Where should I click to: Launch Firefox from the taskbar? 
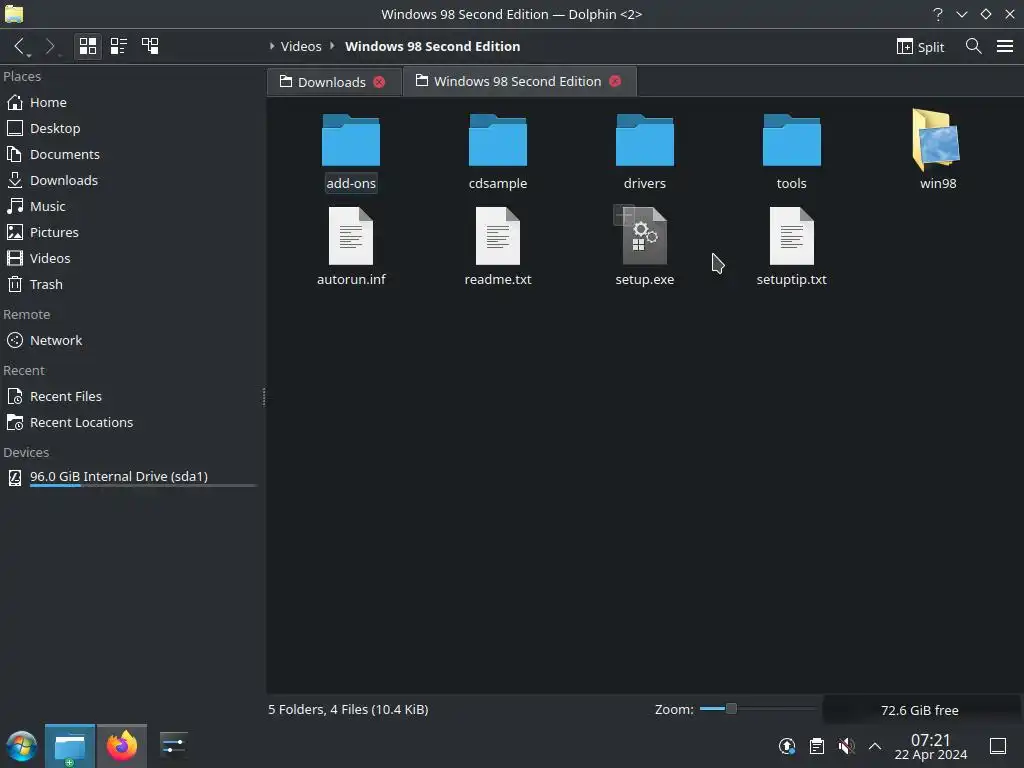coord(122,746)
